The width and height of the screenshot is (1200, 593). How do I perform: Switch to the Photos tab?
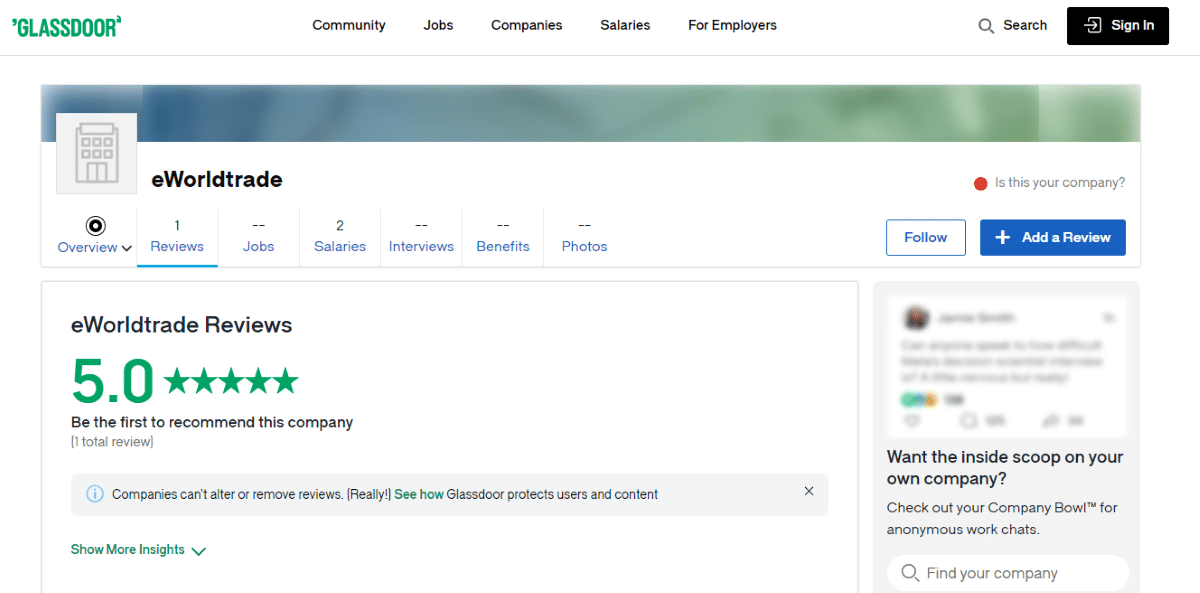click(x=585, y=237)
